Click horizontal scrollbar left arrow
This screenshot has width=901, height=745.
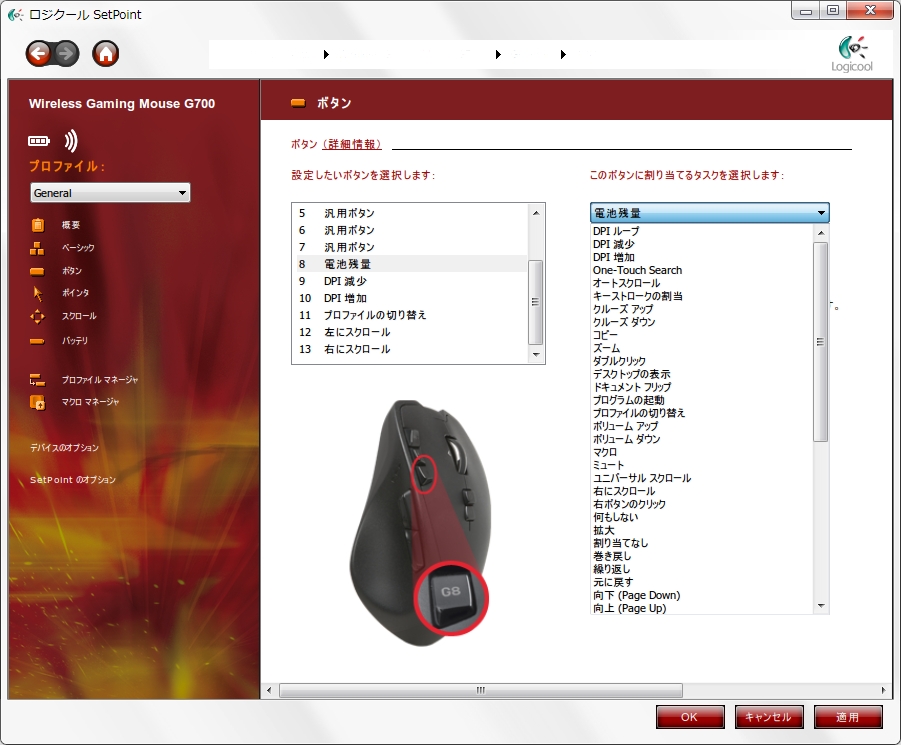click(x=269, y=690)
